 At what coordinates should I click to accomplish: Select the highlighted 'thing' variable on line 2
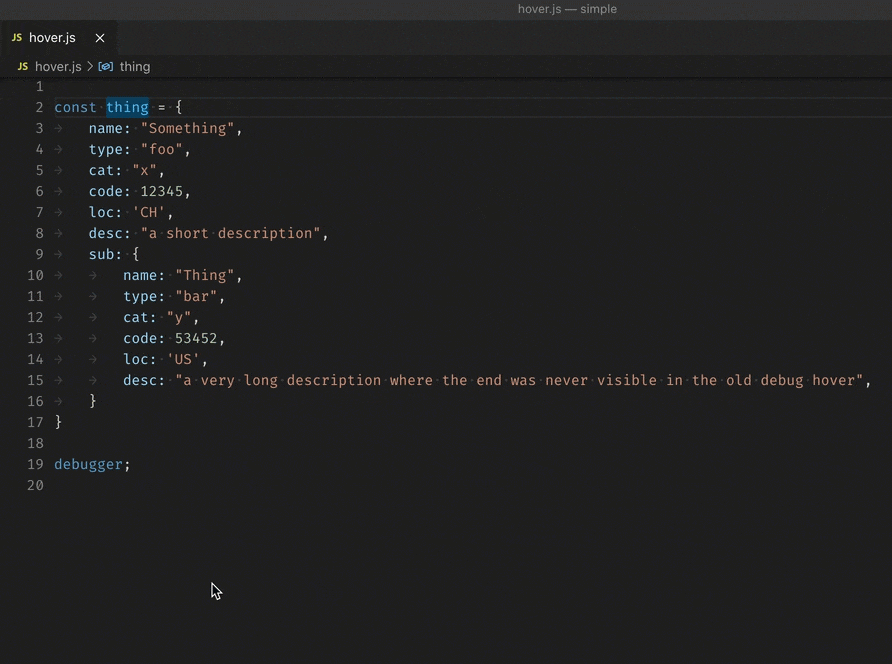pyautogui.click(x=127, y=107)
